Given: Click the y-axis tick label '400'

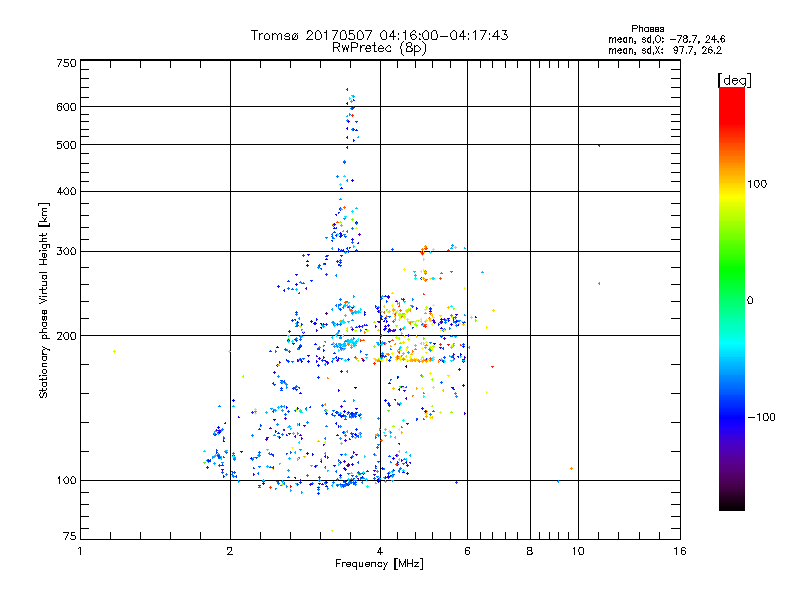Looking at the screenshot, I should pos(66,192).
